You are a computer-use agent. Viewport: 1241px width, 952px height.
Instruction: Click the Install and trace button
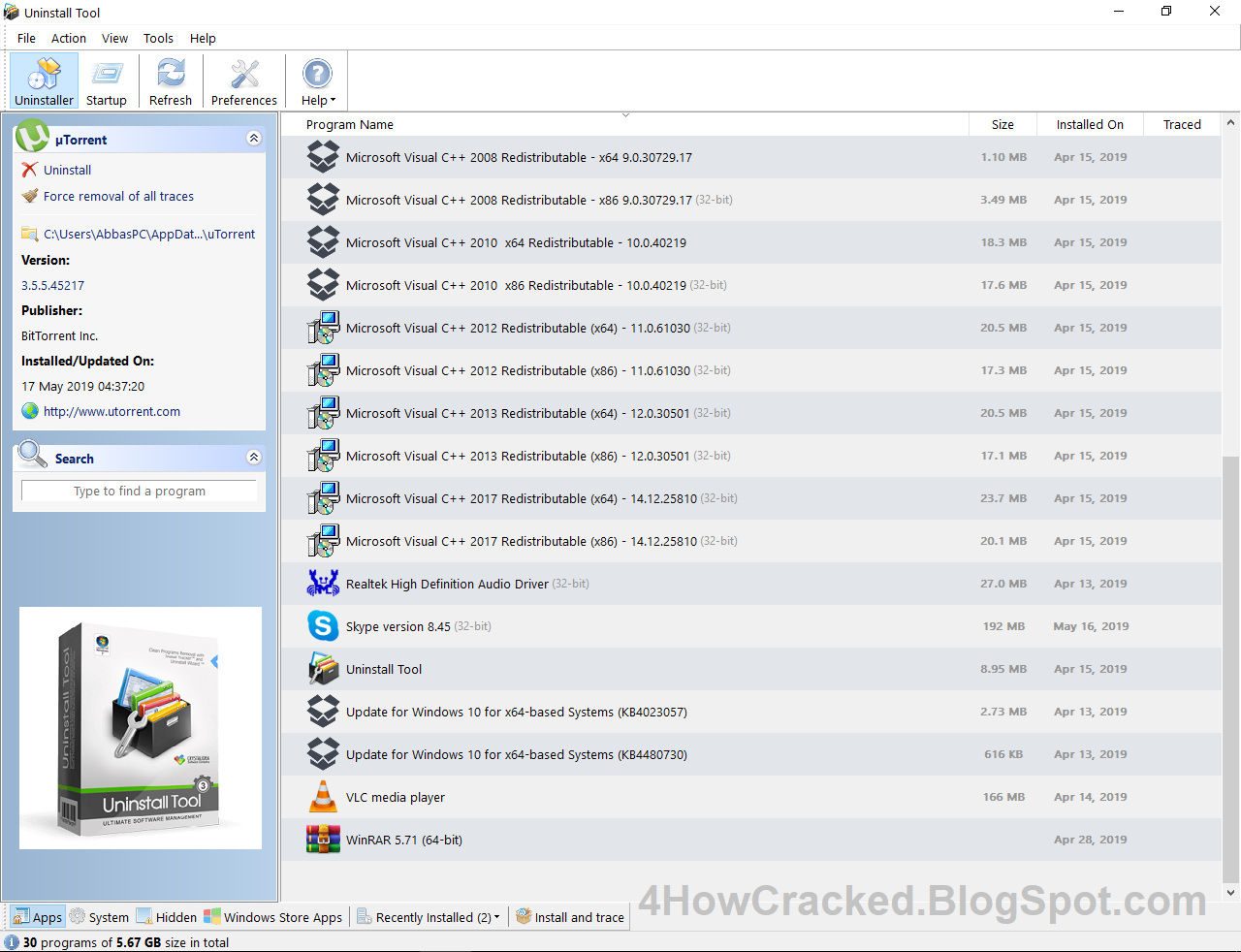(570, 917)
